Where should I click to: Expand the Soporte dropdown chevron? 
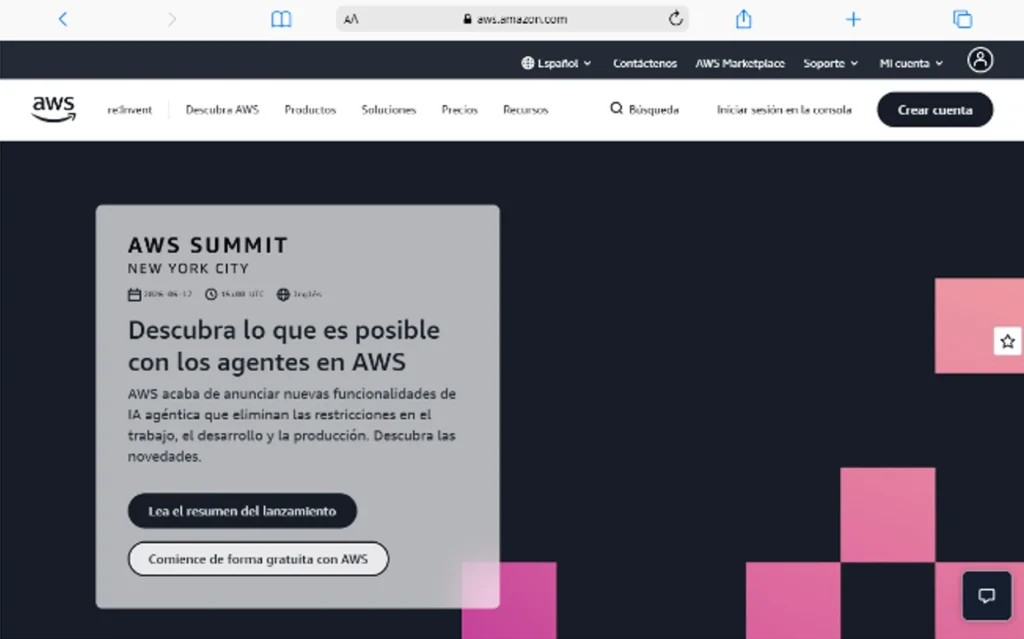(x=854, y=63)
